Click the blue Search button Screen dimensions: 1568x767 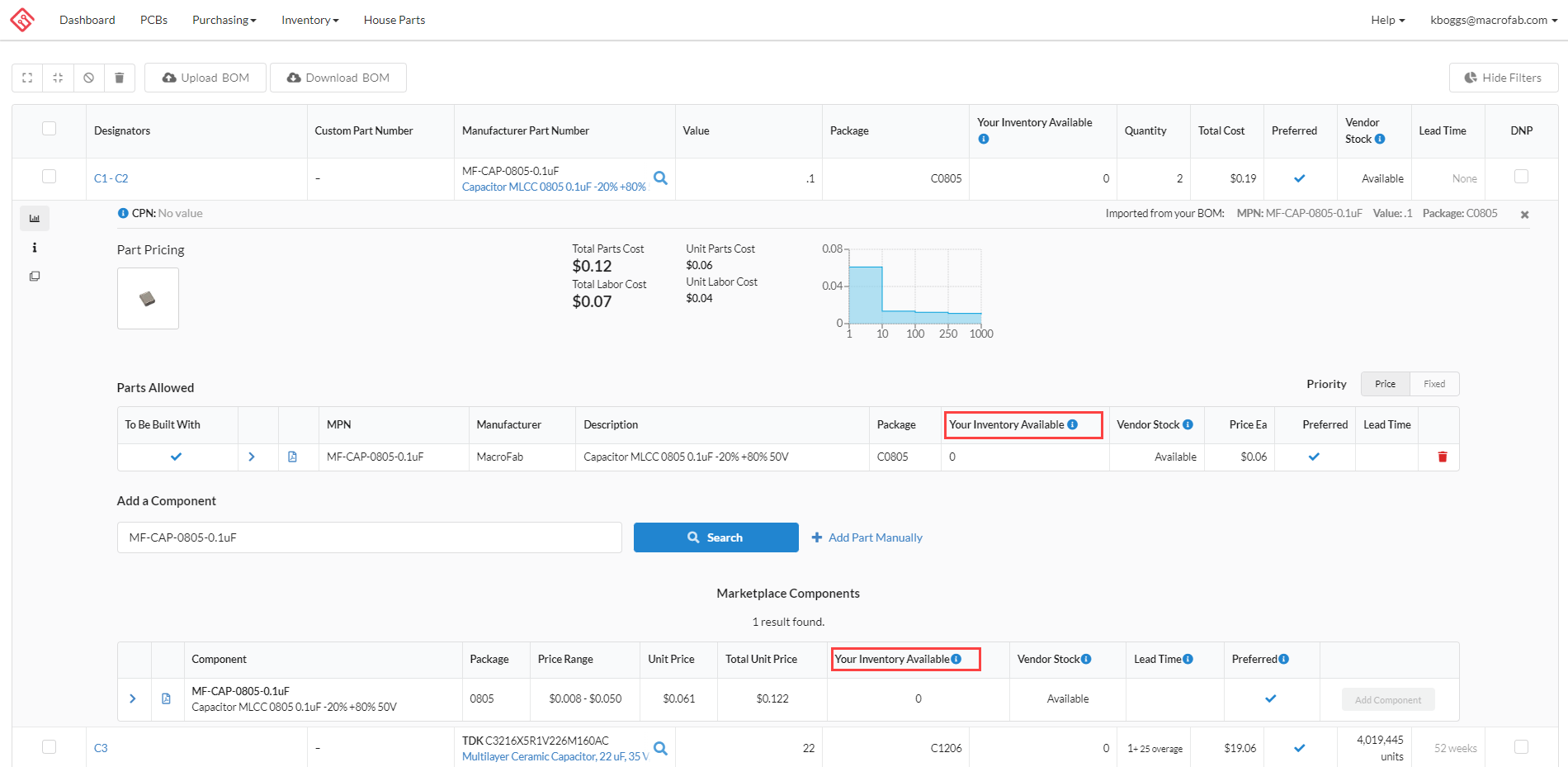[x=716, y=537]
